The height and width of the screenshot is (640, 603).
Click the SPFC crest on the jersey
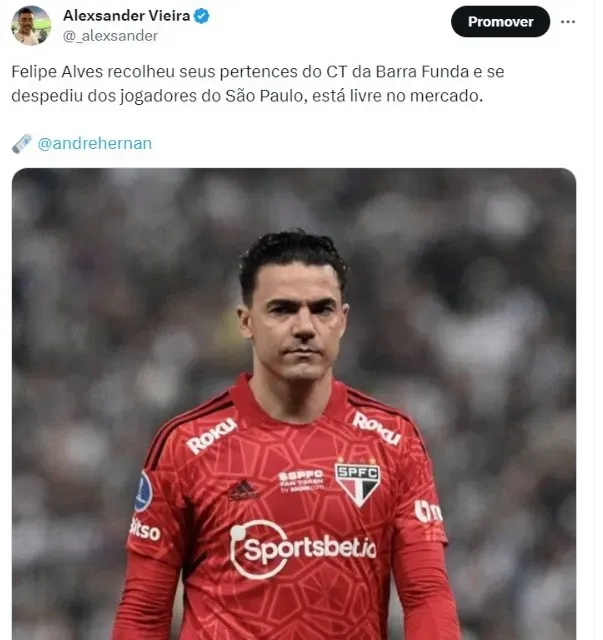click(x=357, y=483)
